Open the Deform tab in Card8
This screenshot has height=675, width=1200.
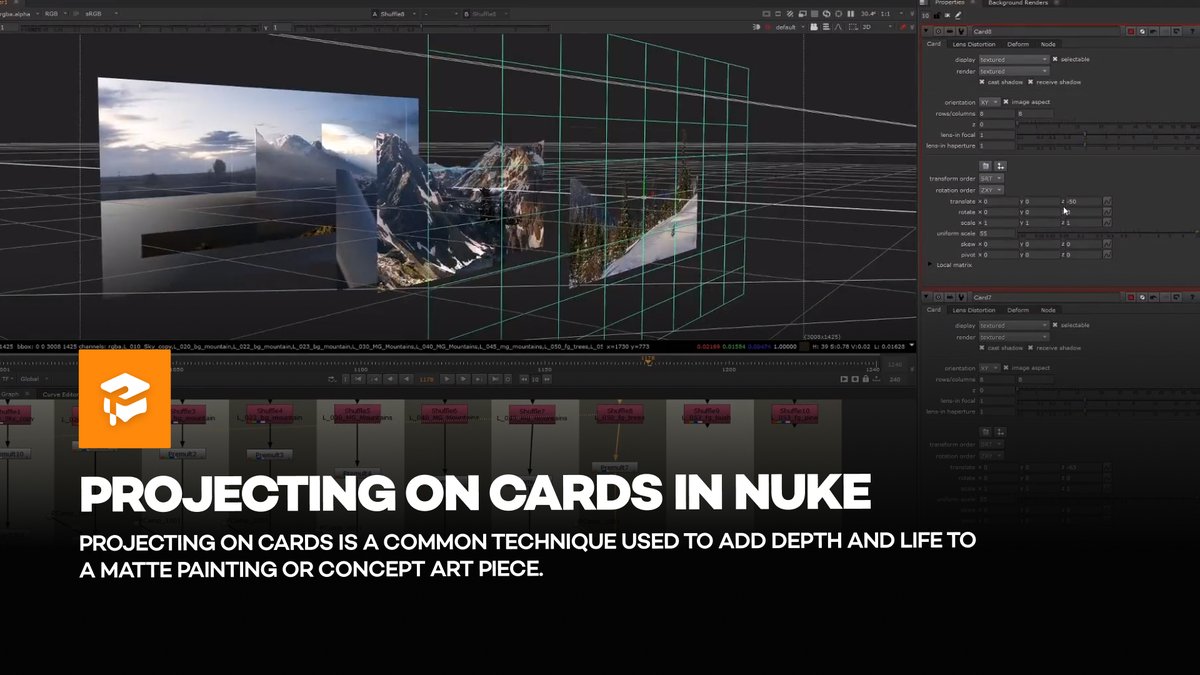[x=1018, y=44]
